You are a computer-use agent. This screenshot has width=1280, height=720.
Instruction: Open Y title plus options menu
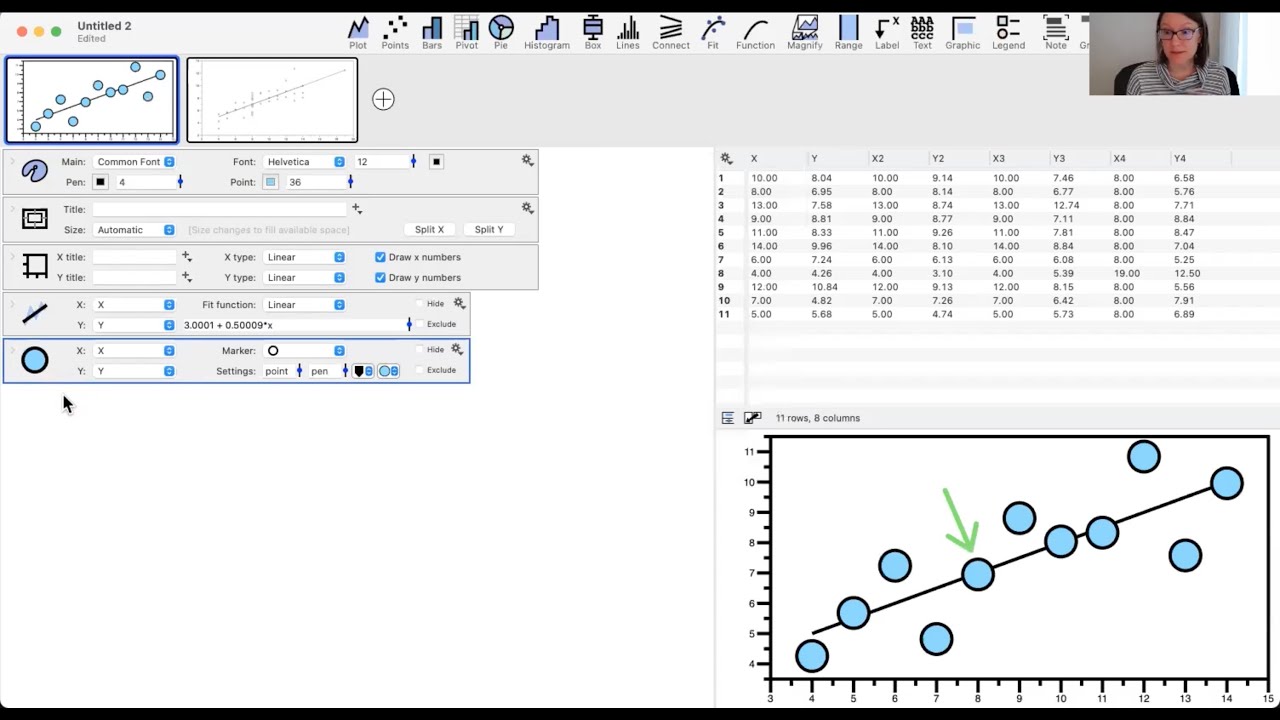(x=186, y=277)
